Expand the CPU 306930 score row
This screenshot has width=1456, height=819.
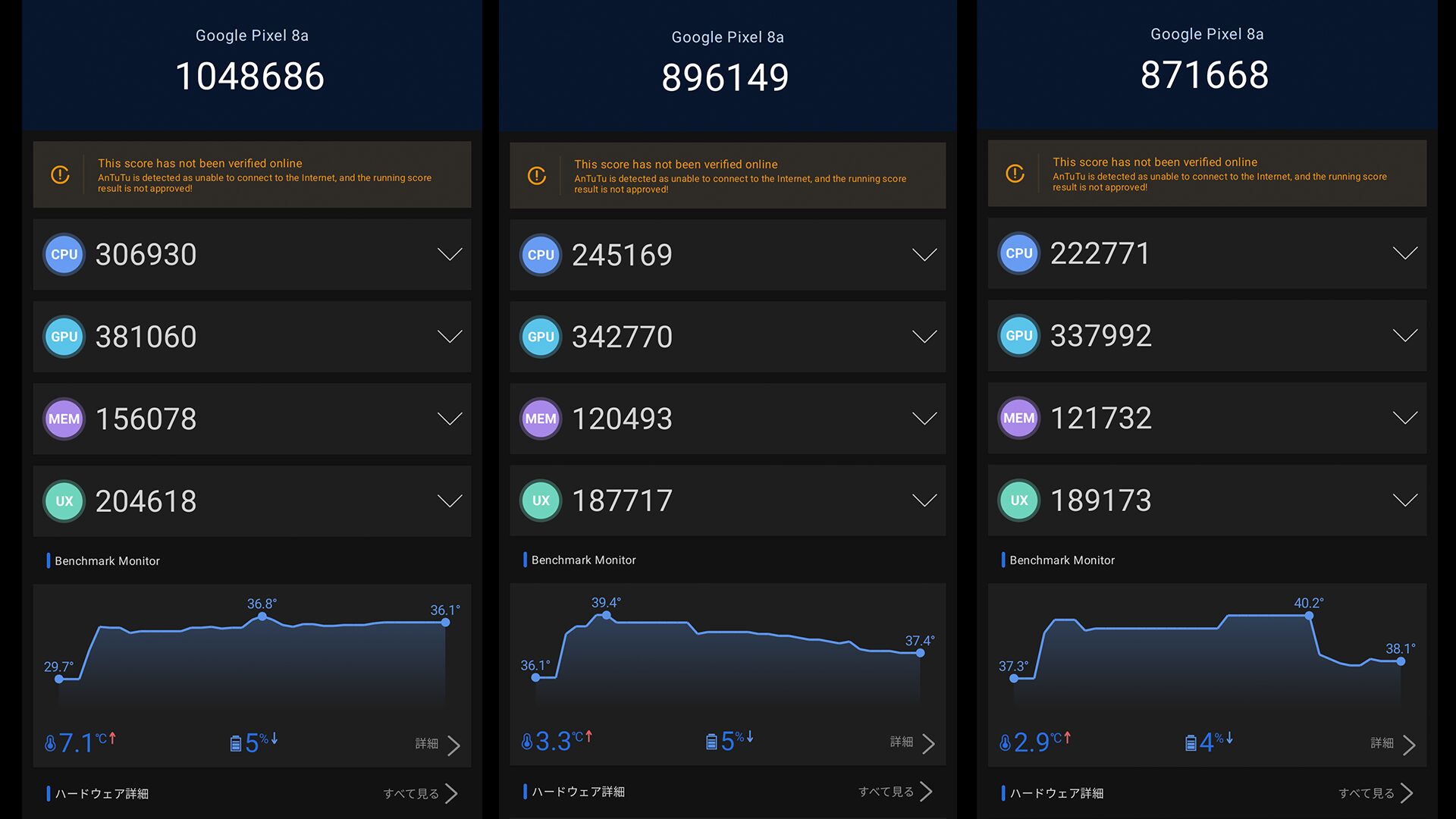click(450, 255)
